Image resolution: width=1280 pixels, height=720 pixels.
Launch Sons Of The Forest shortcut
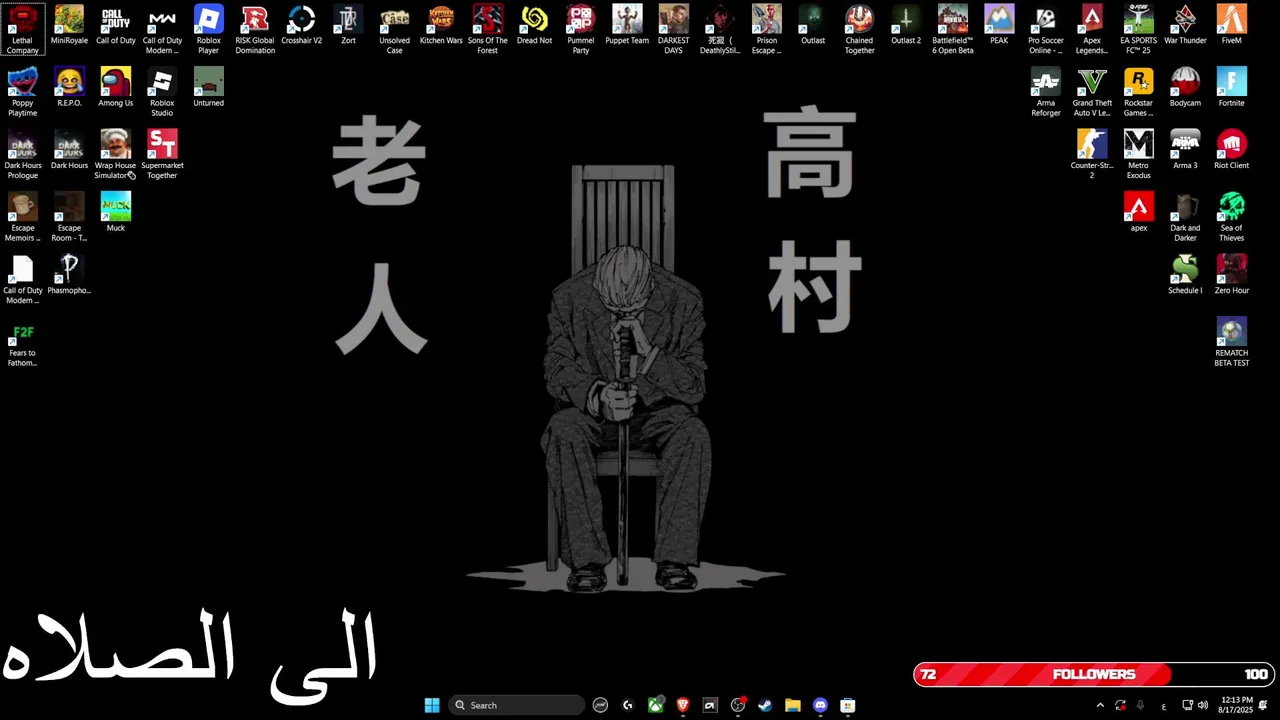coord(487,30)
